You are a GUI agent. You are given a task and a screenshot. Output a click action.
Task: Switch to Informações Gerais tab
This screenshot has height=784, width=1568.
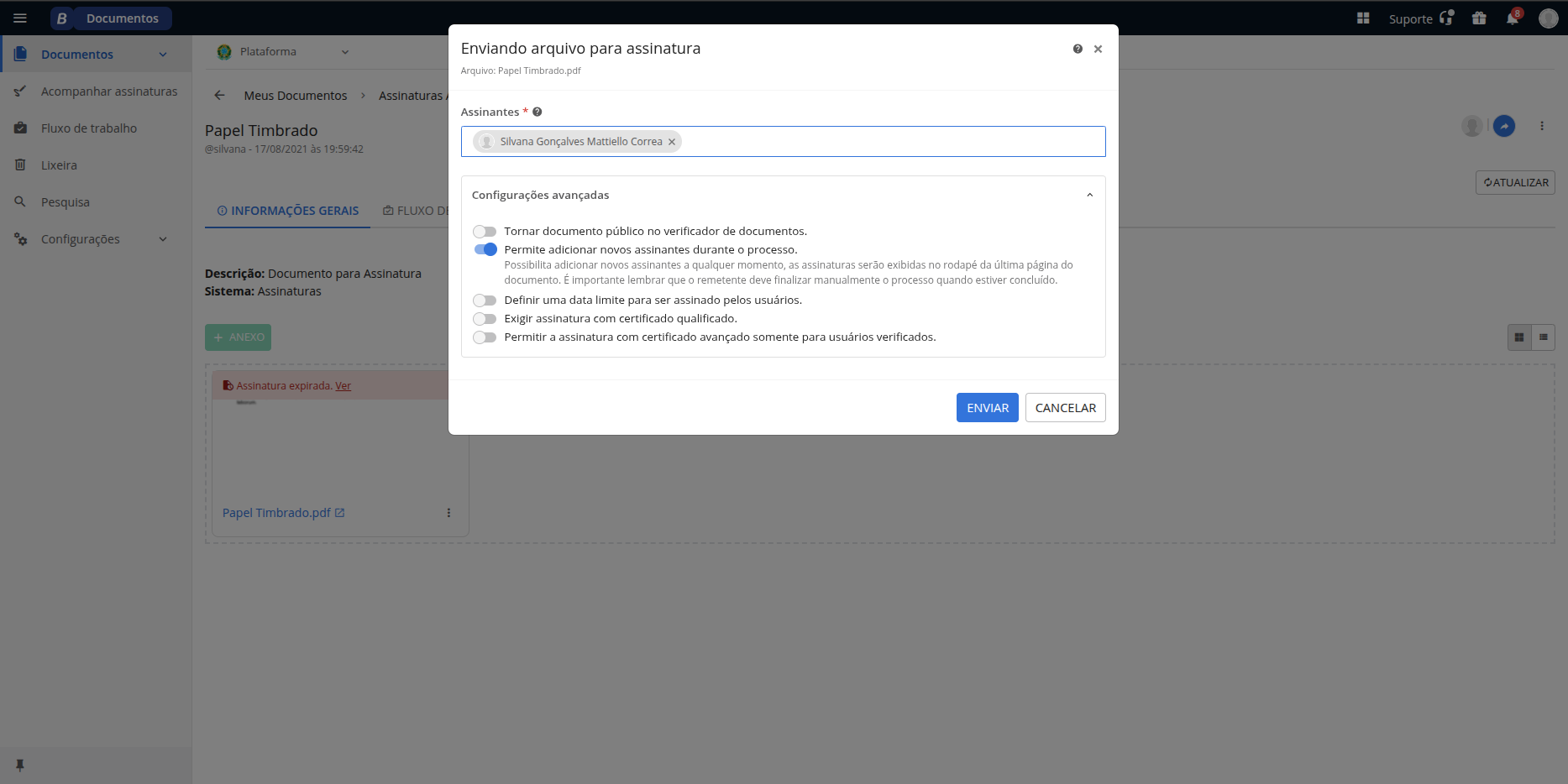(287, 211)
